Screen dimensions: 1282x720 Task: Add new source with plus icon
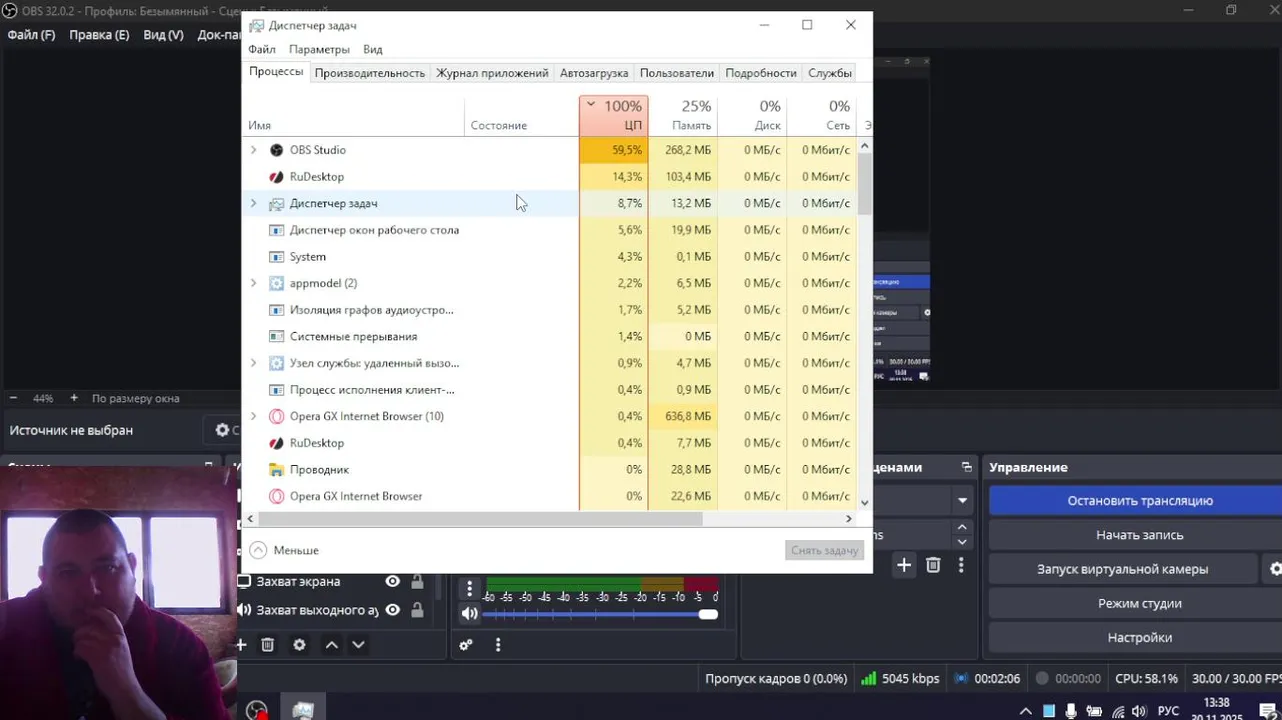click(x=241, y=645)
